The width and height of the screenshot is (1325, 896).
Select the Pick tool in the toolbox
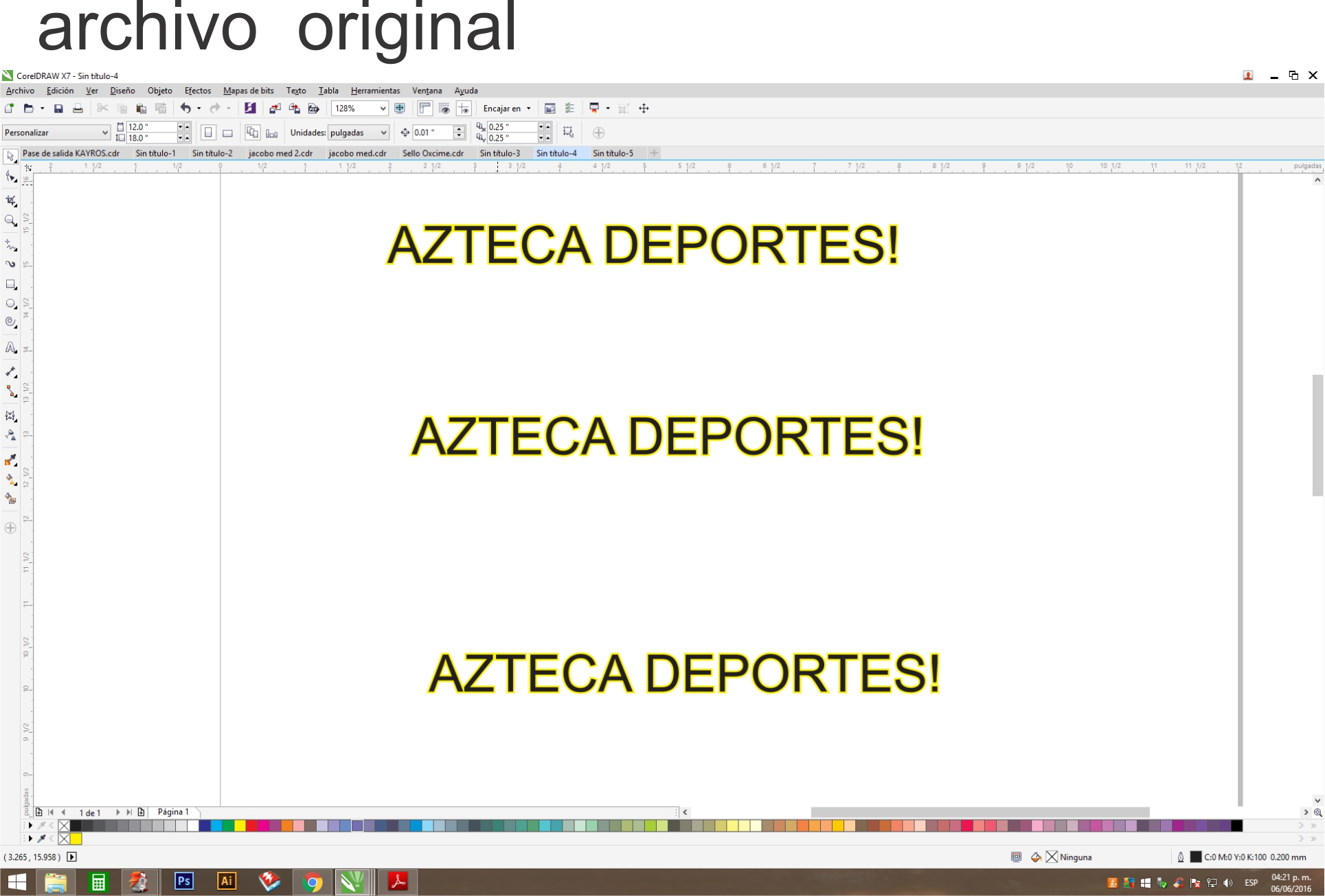point(11,157)
